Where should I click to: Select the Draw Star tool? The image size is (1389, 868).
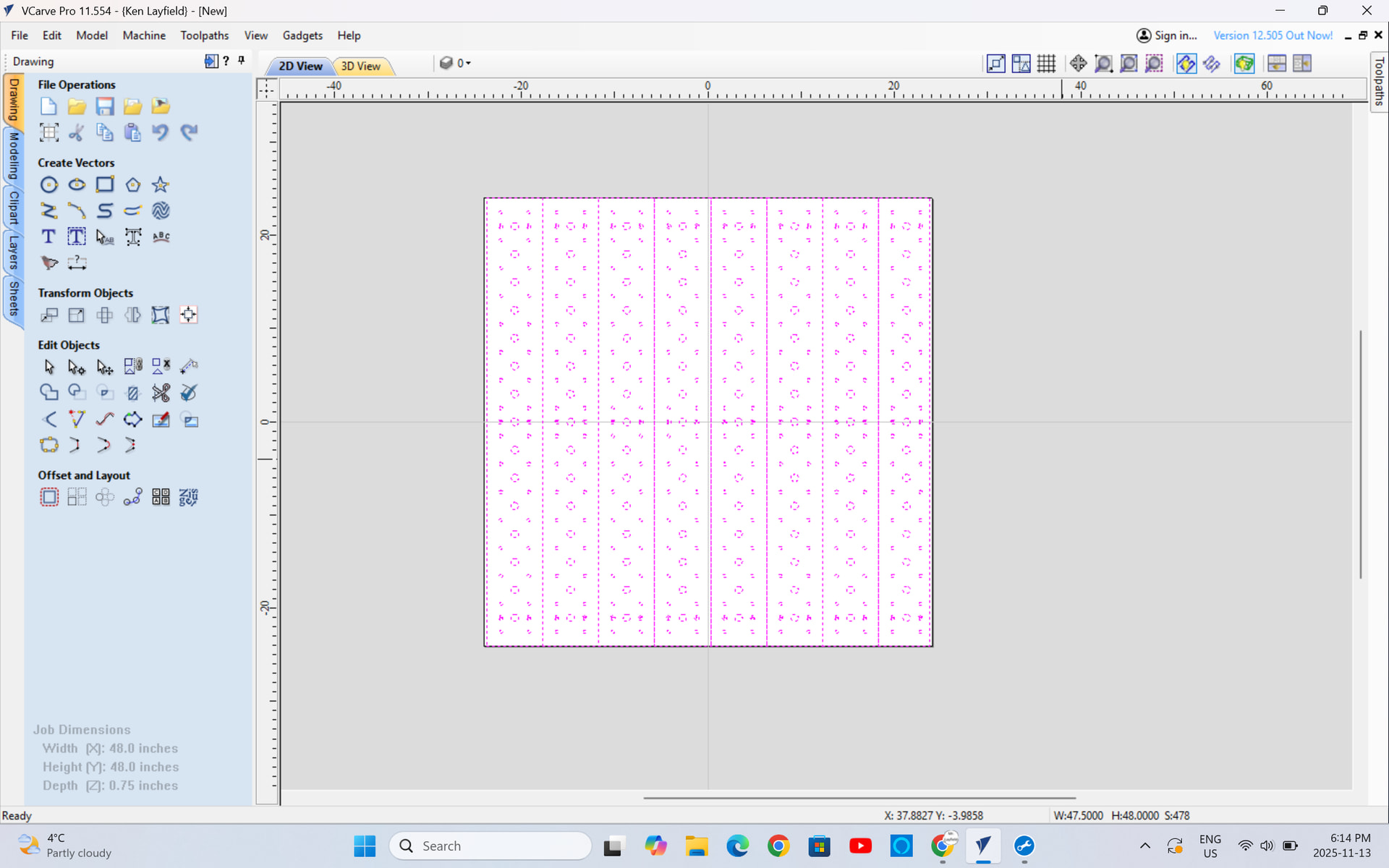pyautogui.click(x=161, y=184)
